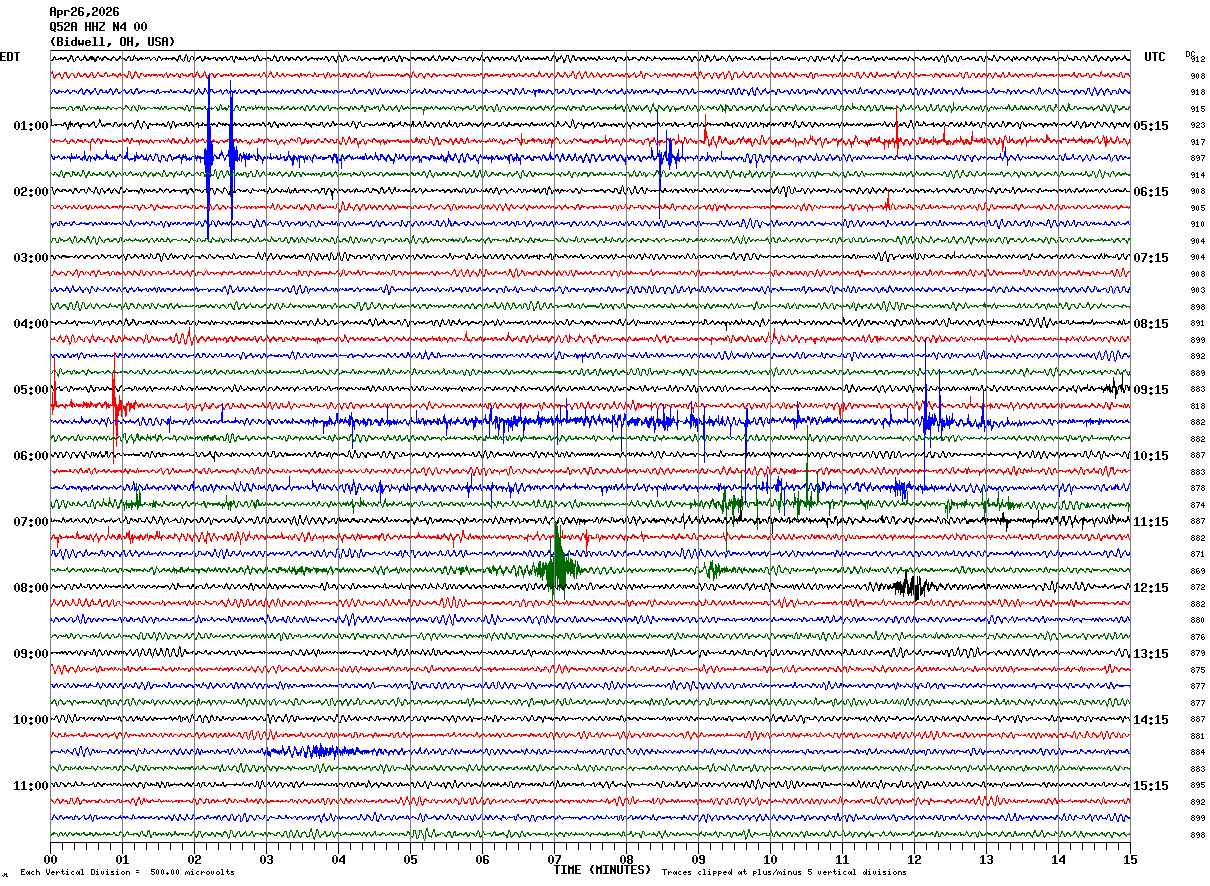Select the 11:00 EDT time label
Screen dimensions: 1210x886
click(31, 786)
